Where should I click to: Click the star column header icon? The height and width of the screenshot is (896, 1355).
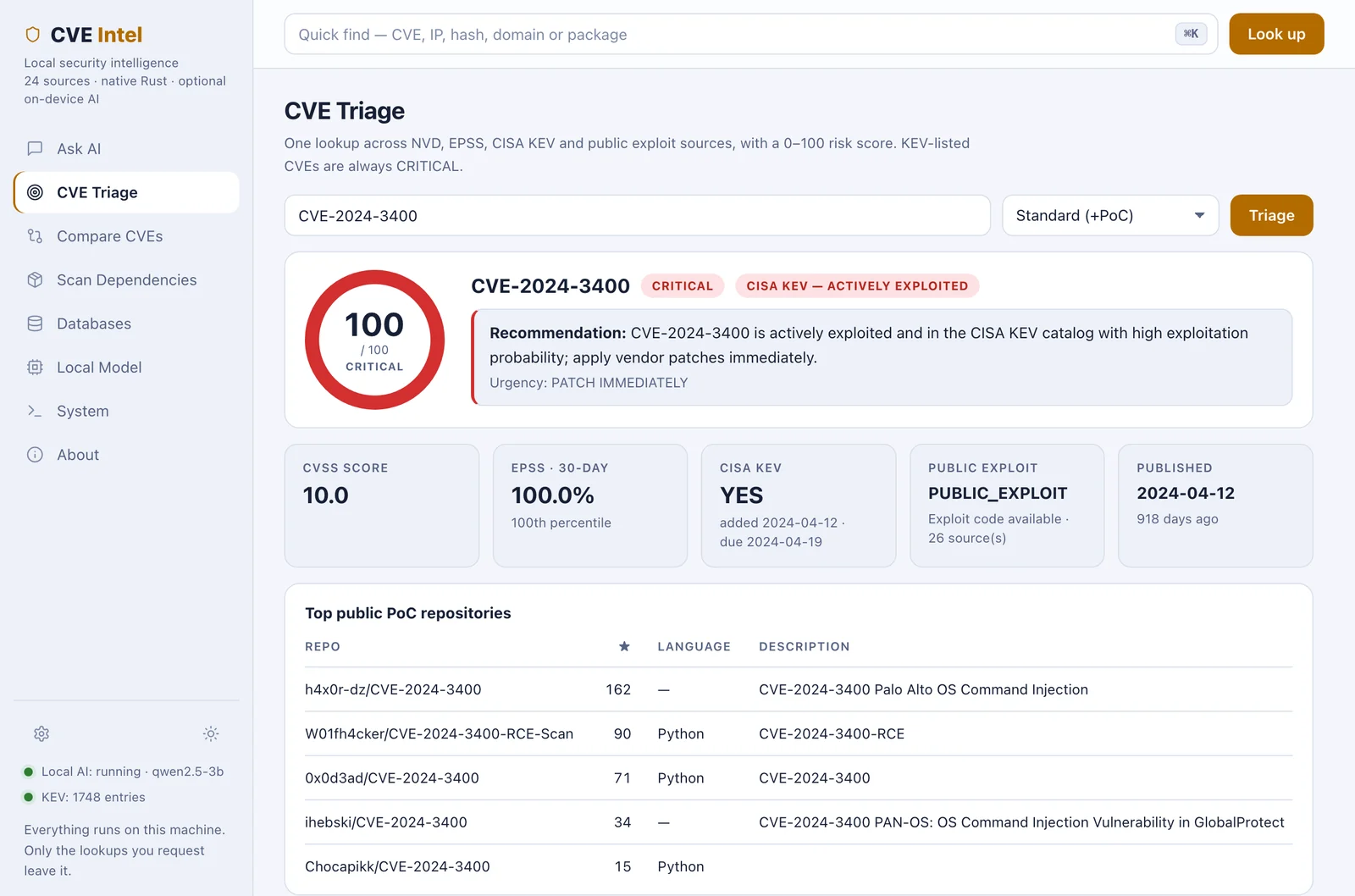(x=624, y=646)
